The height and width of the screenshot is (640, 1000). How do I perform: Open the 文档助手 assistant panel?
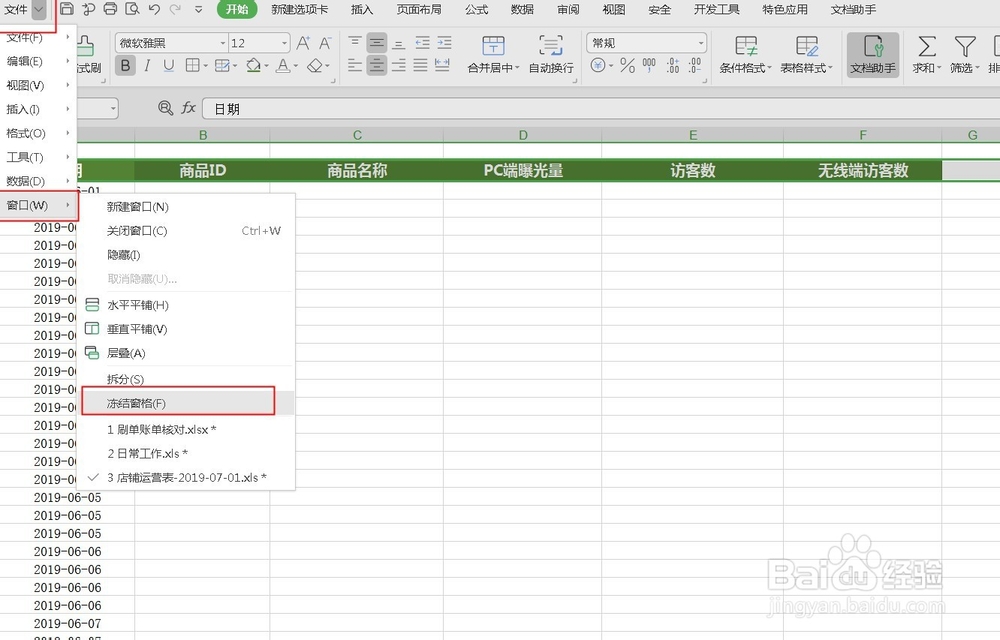(872, 56)
